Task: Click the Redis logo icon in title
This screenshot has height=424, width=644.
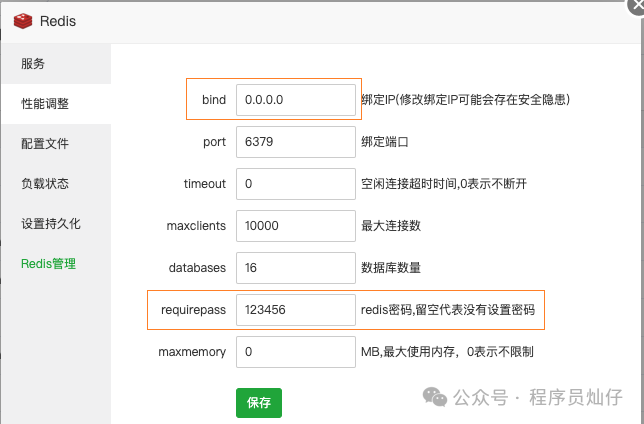Action: click(x=23, y=21)
